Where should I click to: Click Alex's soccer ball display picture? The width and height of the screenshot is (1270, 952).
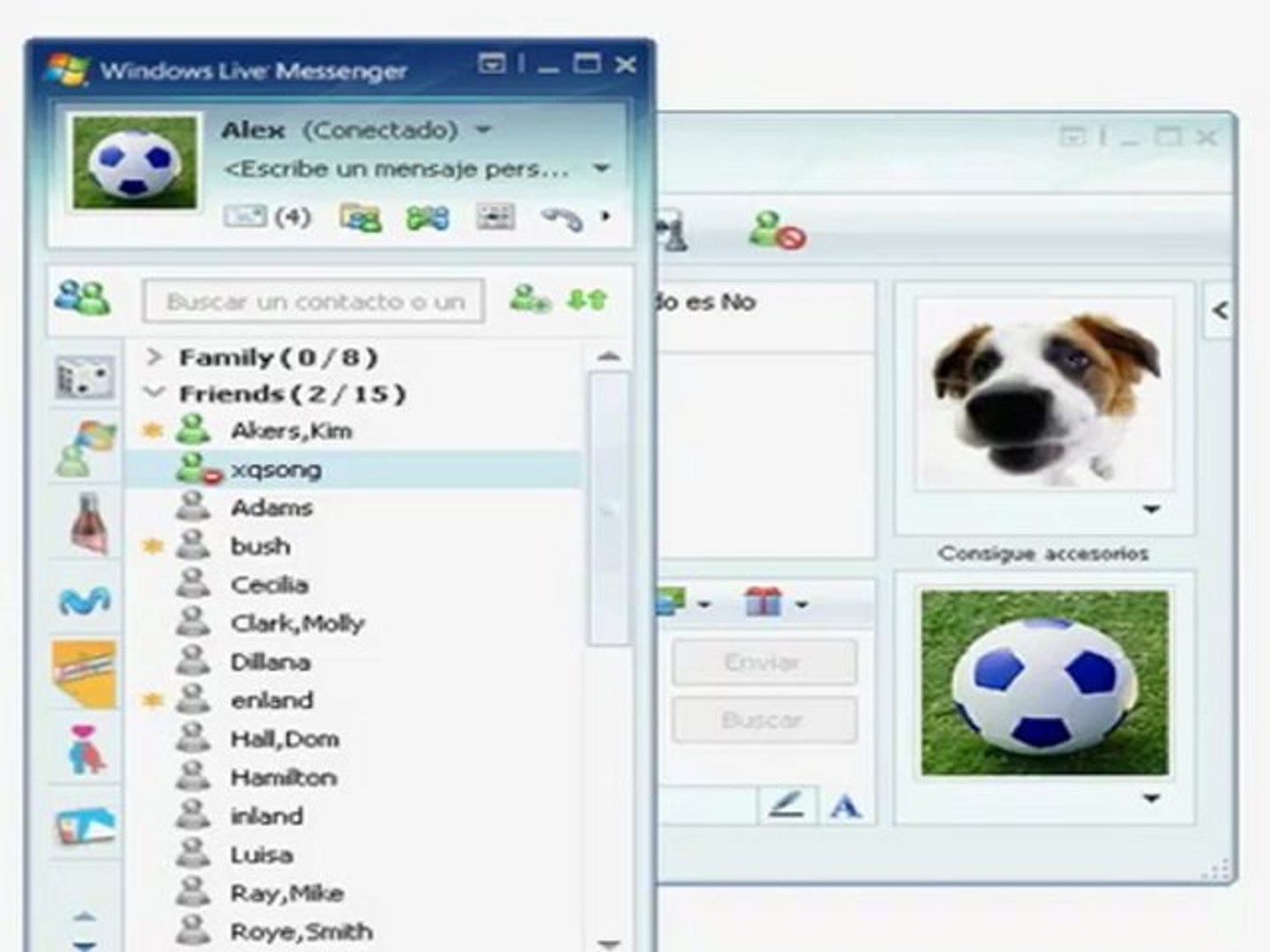[135, 162]
